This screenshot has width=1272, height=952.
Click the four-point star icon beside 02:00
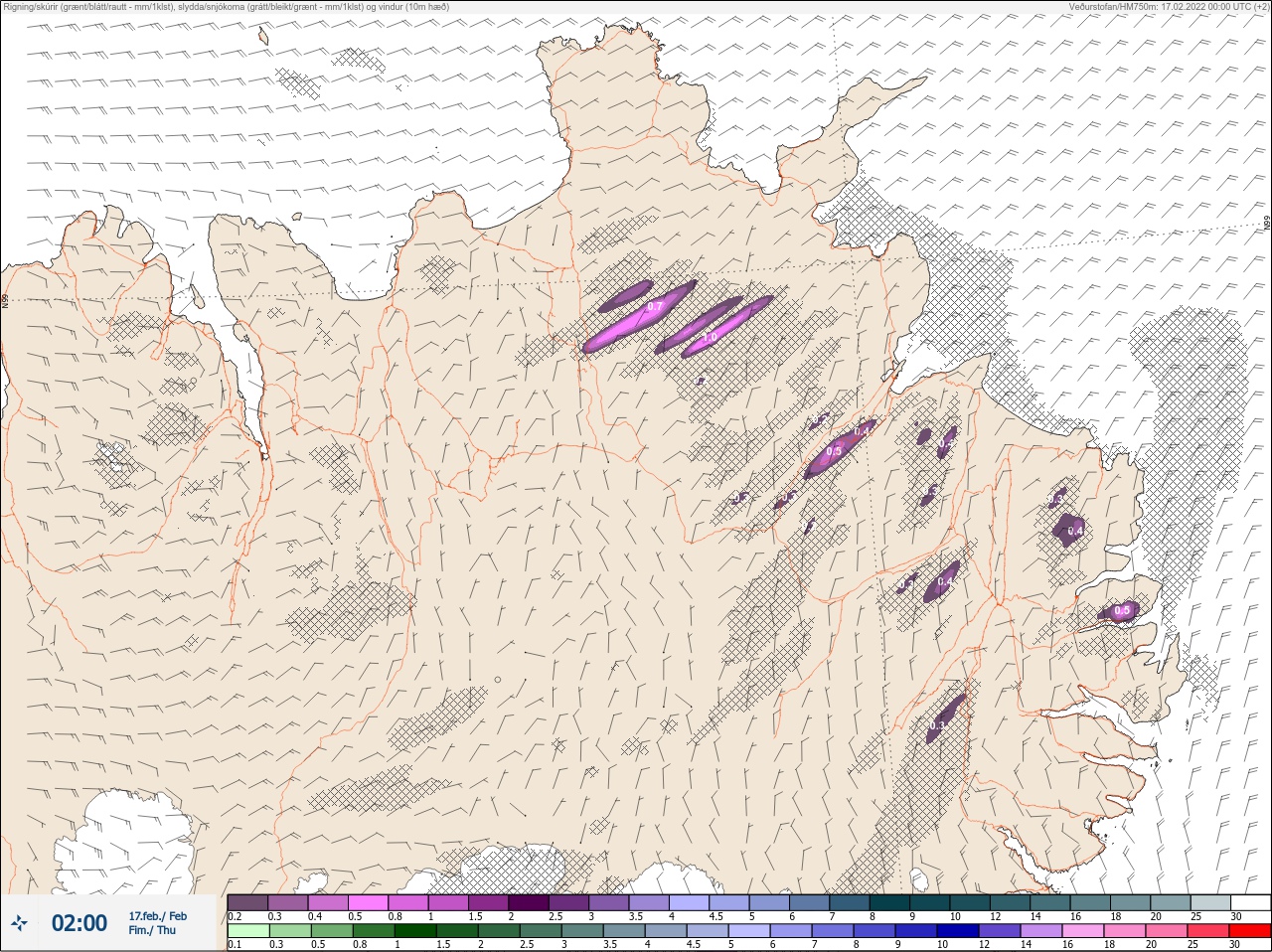pyautogui.click(x=19, y=924)
